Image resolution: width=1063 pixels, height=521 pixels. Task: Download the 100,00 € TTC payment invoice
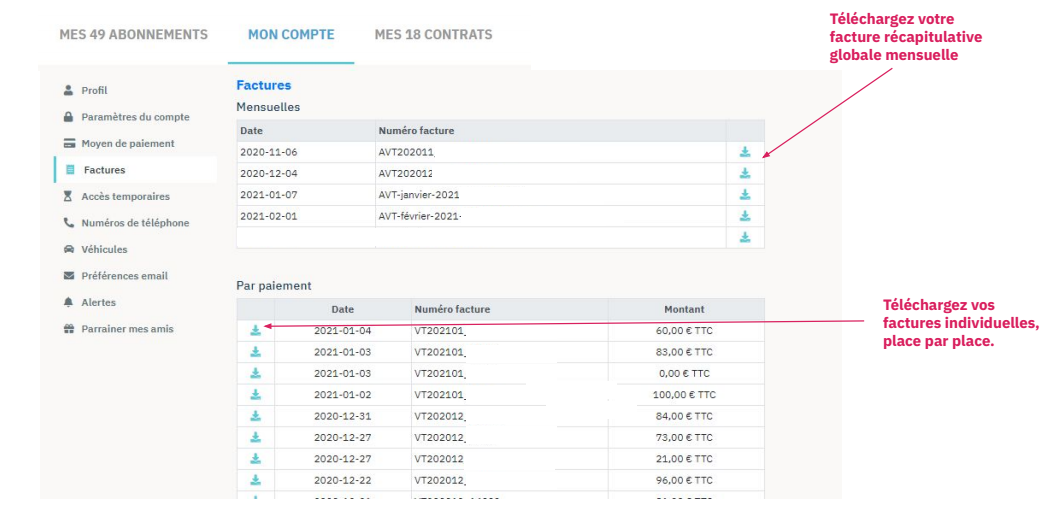click(x=256, y=394)
